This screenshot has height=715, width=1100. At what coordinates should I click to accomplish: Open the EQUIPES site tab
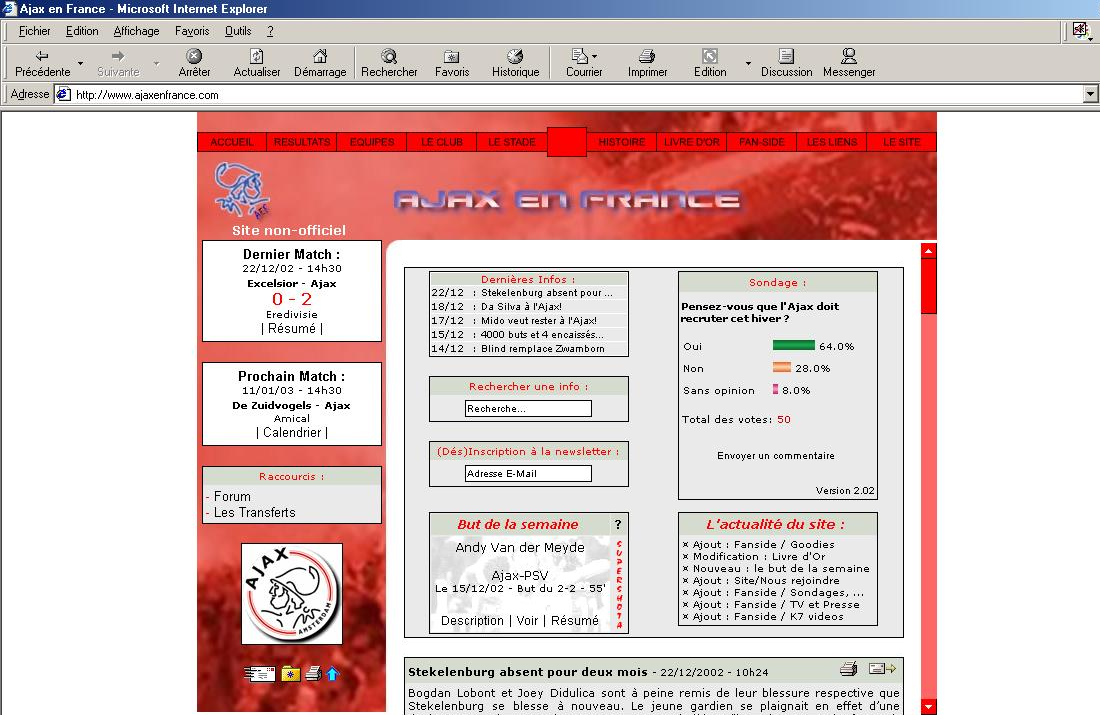pos(372,142)
